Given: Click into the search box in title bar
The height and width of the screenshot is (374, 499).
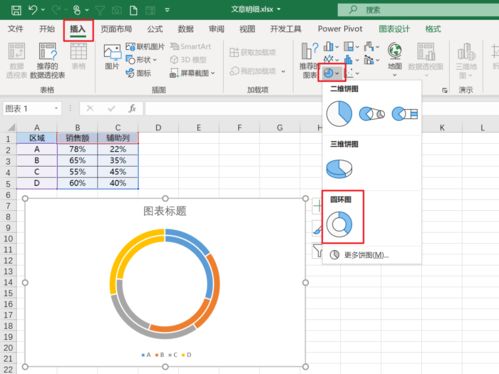Looking at the screenshot, I should (418, 10).
